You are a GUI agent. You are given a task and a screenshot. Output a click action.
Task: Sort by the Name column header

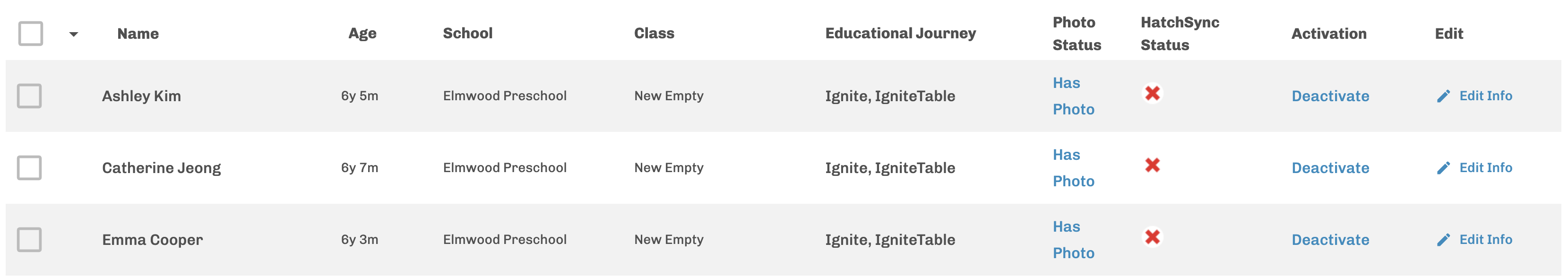pos(138,34)
